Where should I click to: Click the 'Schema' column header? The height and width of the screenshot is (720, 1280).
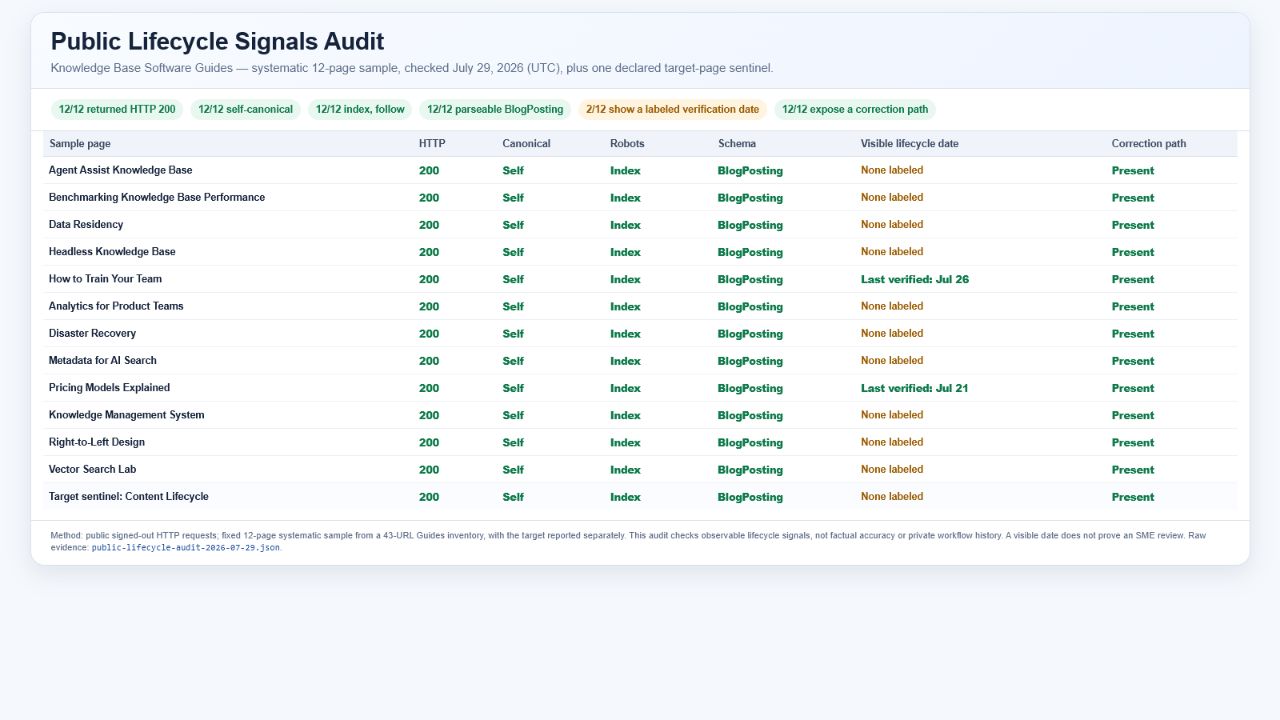click(x=737, y=144)
